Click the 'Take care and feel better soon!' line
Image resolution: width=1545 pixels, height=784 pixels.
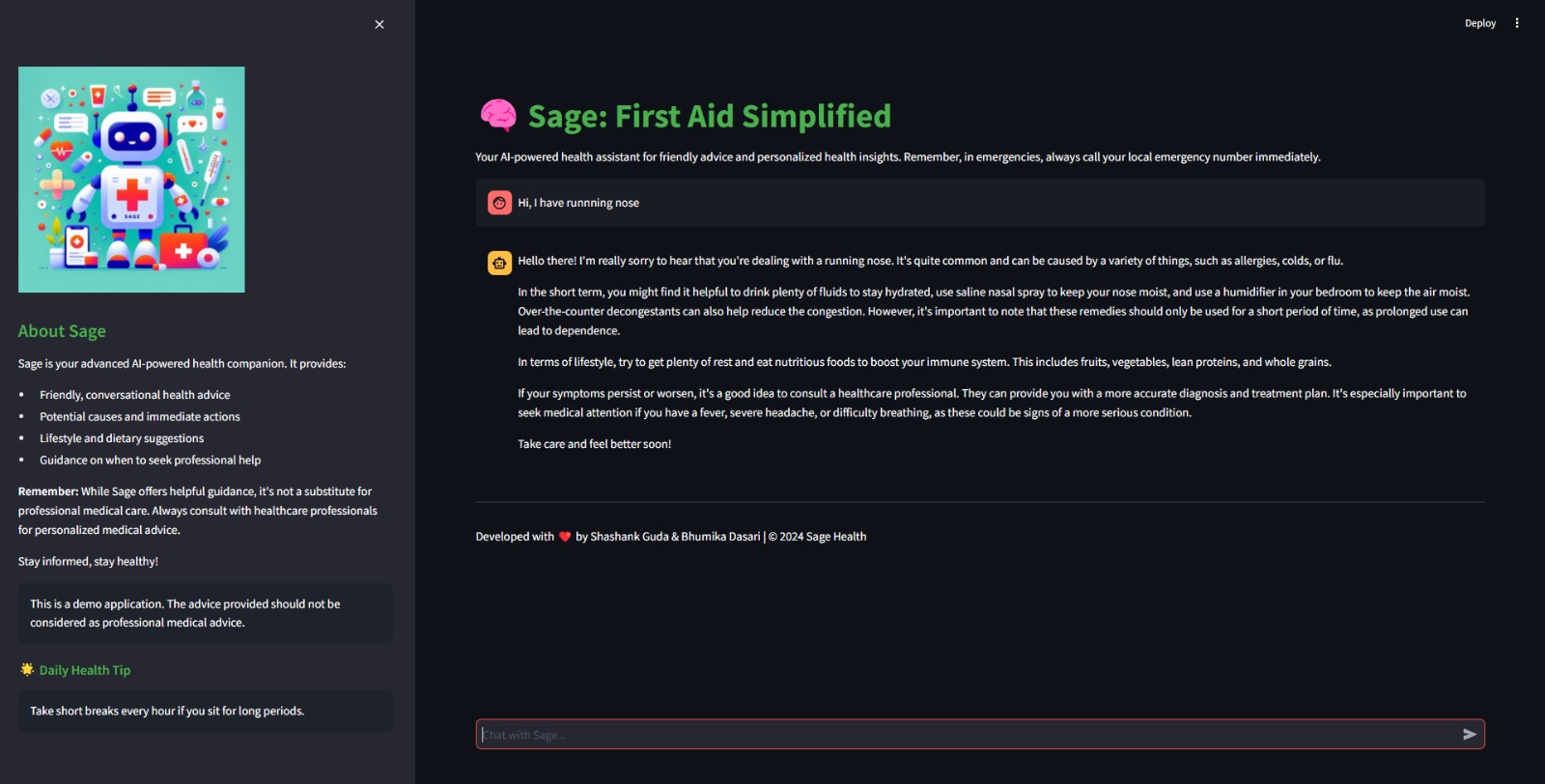(594, 444)
